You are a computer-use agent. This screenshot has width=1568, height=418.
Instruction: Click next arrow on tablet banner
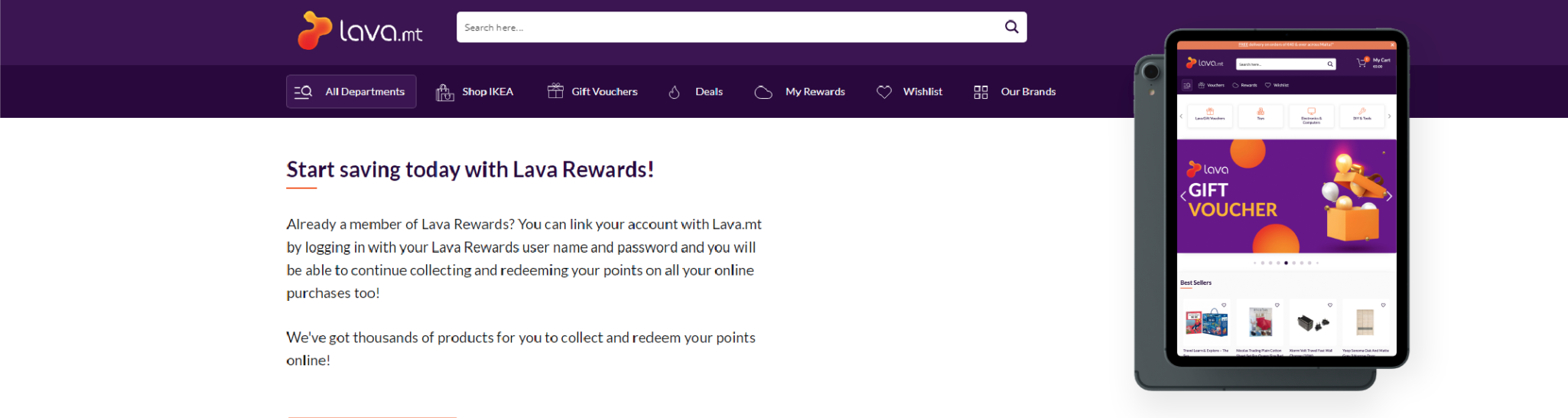click(x=1389, y=196)
